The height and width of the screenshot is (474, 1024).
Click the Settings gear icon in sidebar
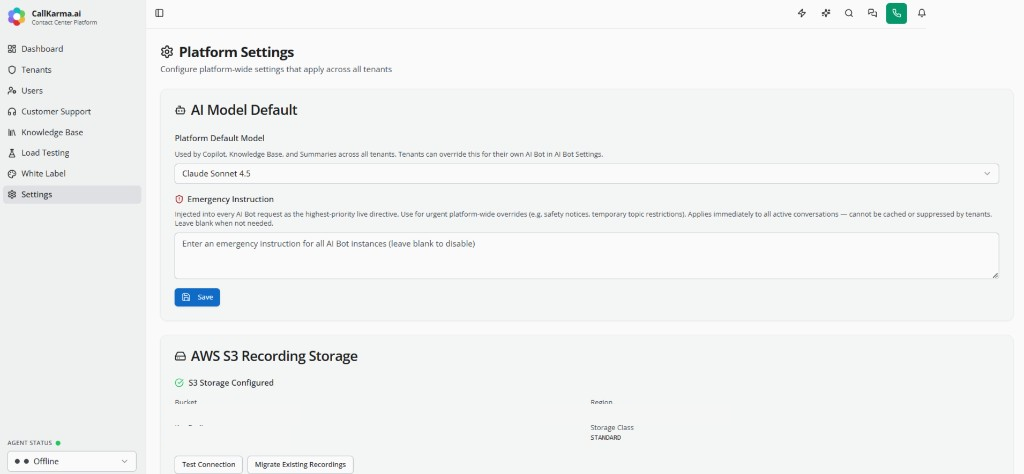[x=12, y=195]
